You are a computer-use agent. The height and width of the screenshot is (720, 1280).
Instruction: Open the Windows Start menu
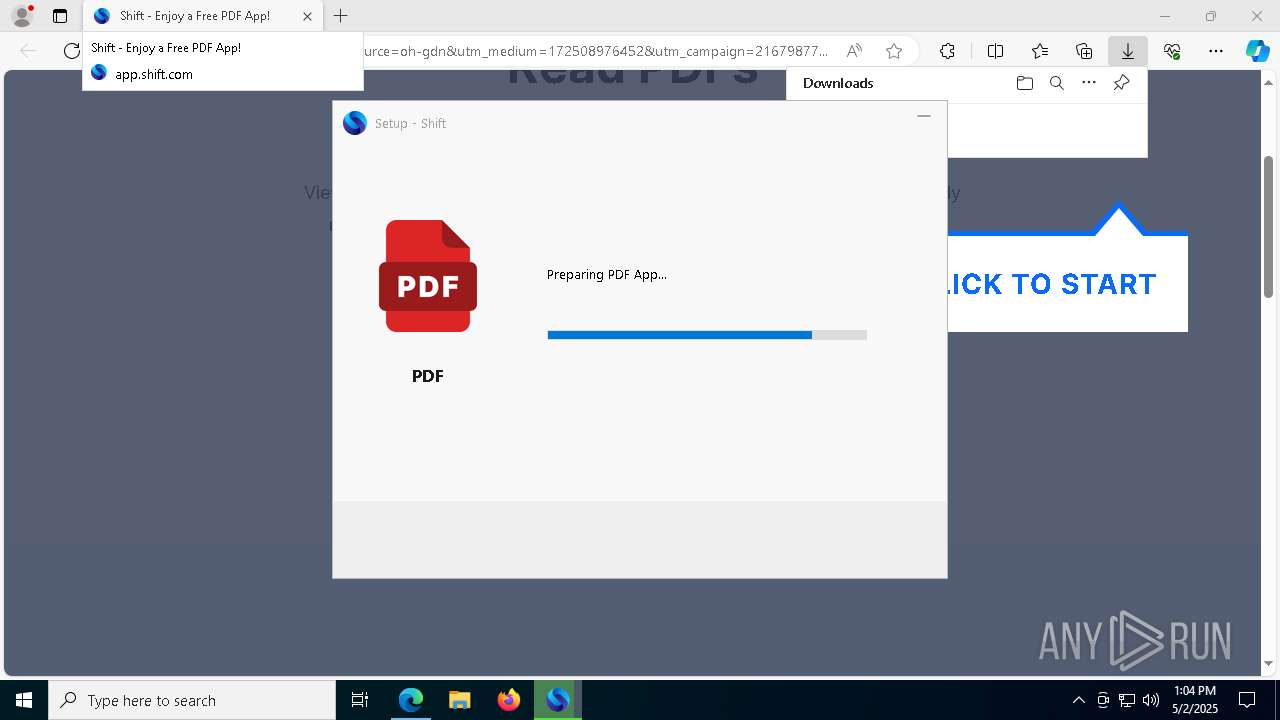point(24,700)
